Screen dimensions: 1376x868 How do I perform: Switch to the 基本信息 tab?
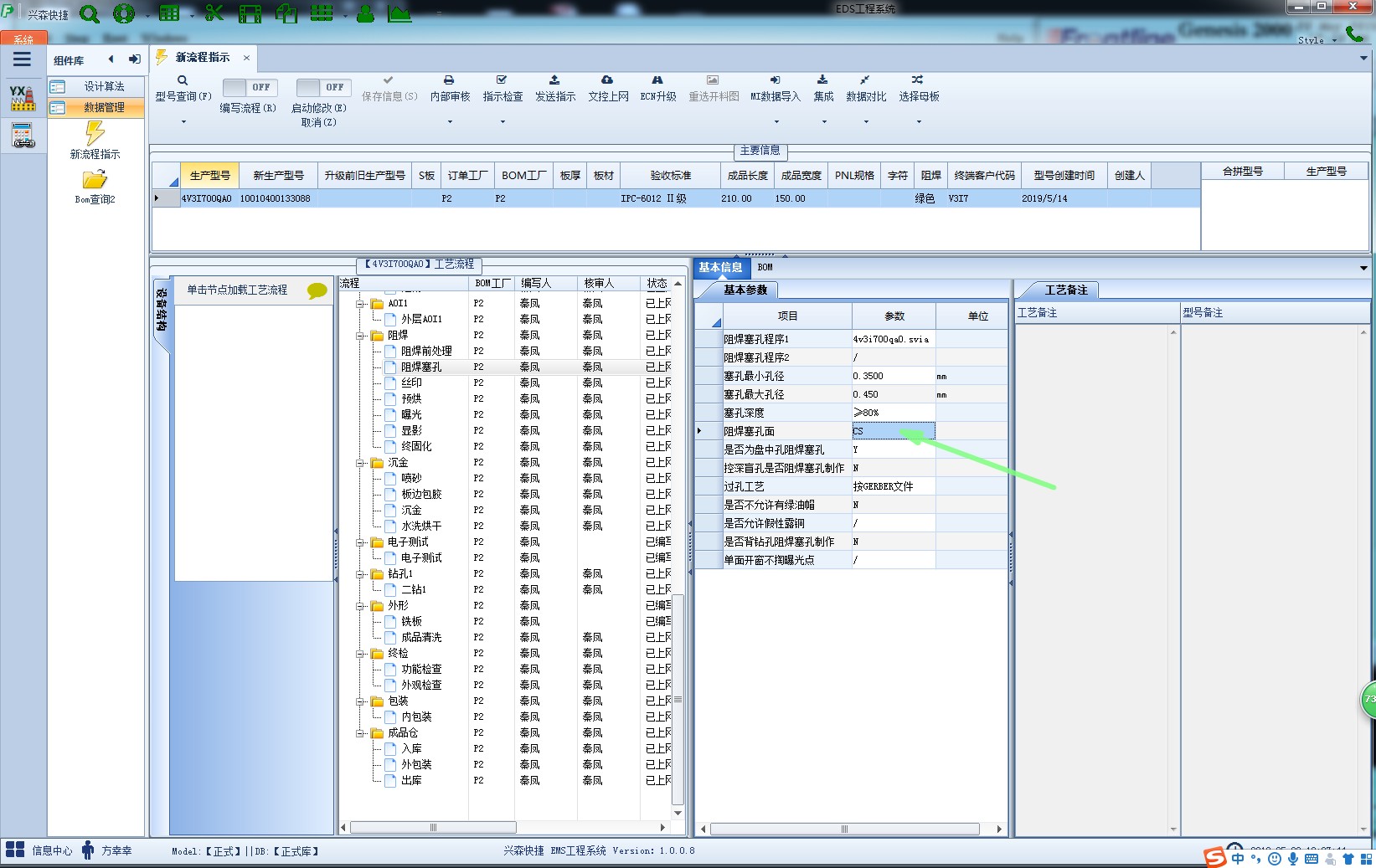tap(720, 268)
